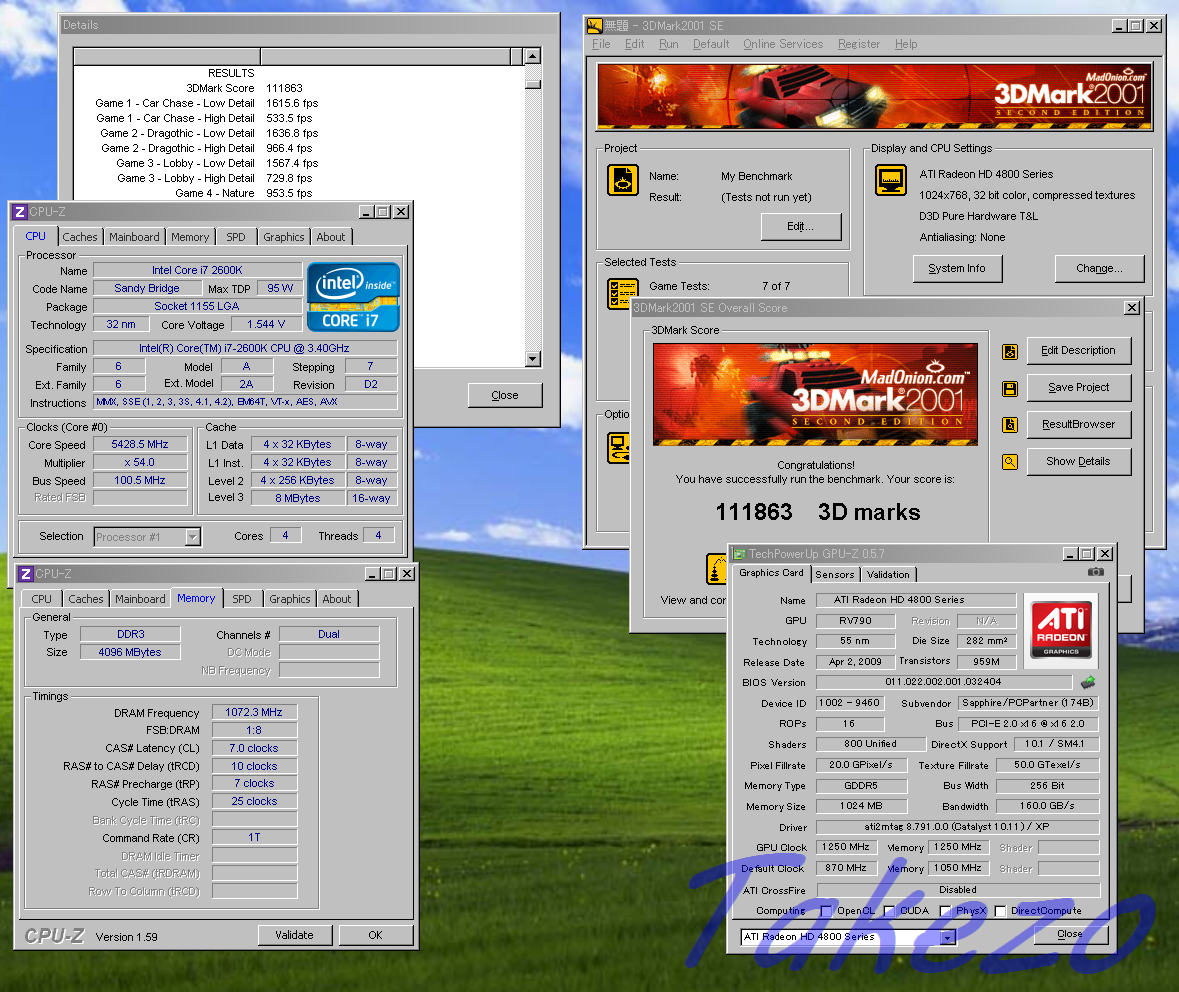
Task: Click the BIOS save chip icon in GPU-Z
Action: tap(1087, 682)
